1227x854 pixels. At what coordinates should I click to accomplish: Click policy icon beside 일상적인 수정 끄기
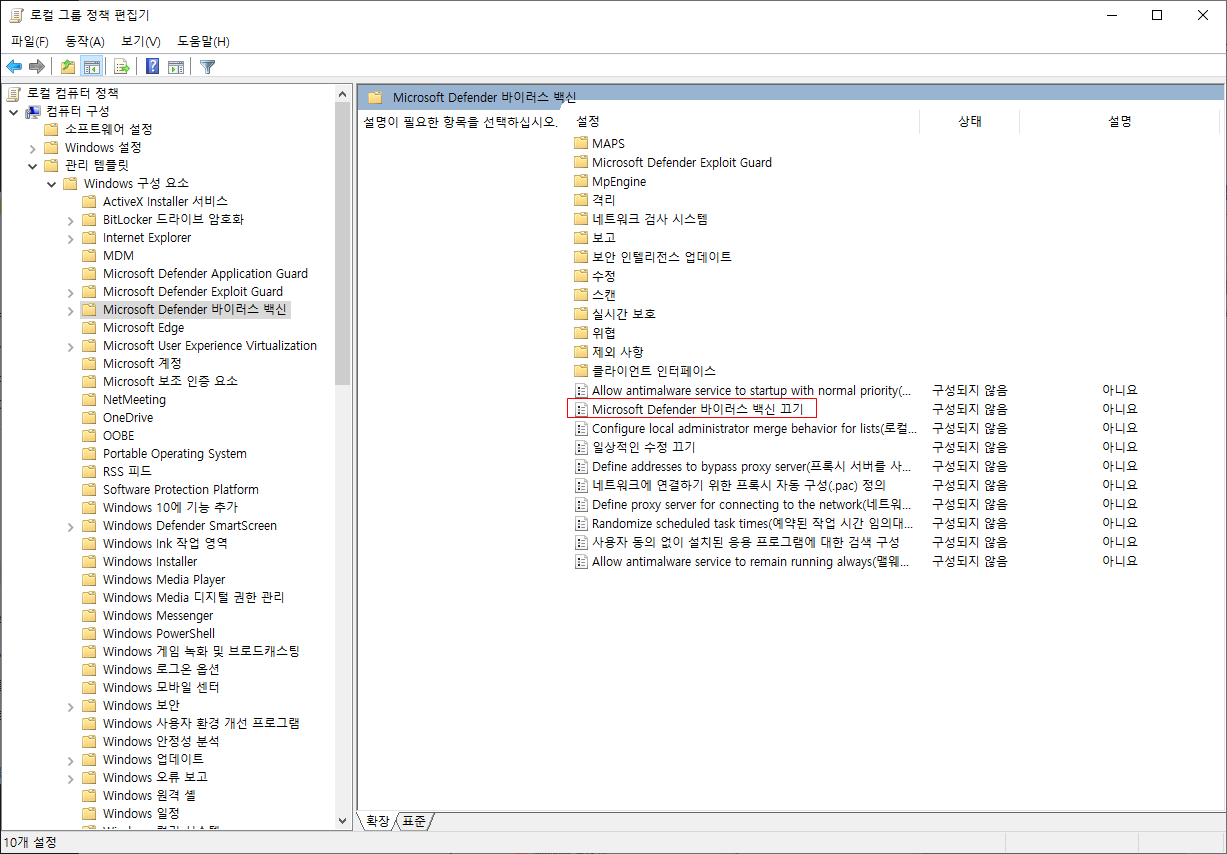(581, 447)
